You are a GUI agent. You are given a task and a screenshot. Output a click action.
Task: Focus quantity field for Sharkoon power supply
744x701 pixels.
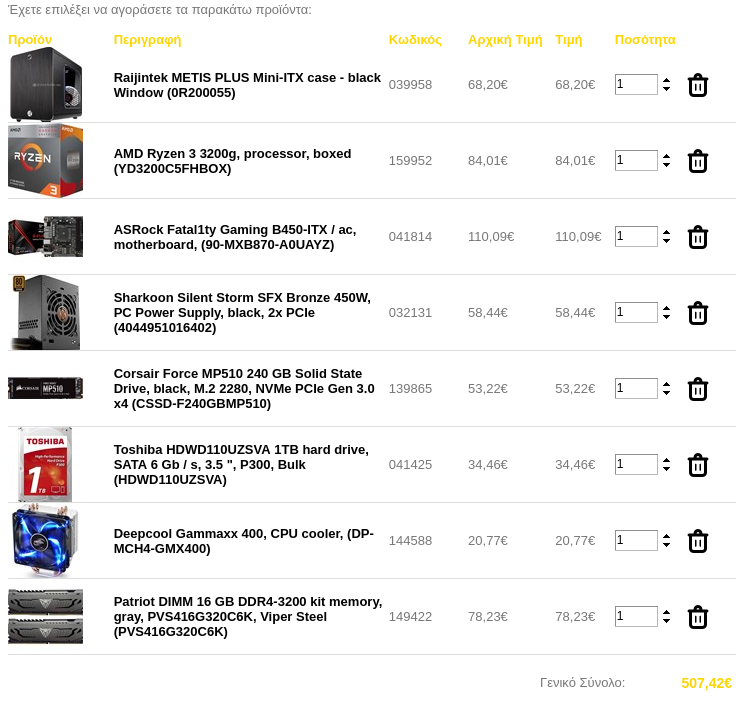(x=636, y=312)
